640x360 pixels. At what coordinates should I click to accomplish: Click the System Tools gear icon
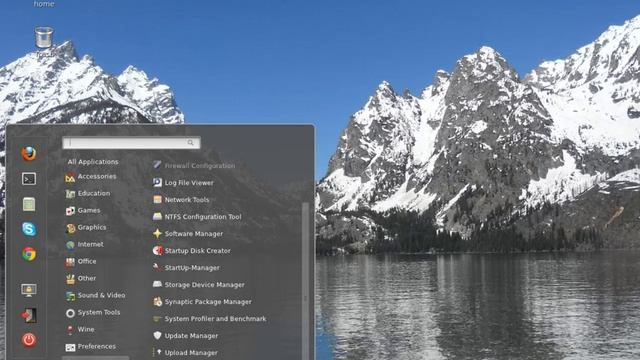[70, 313]
